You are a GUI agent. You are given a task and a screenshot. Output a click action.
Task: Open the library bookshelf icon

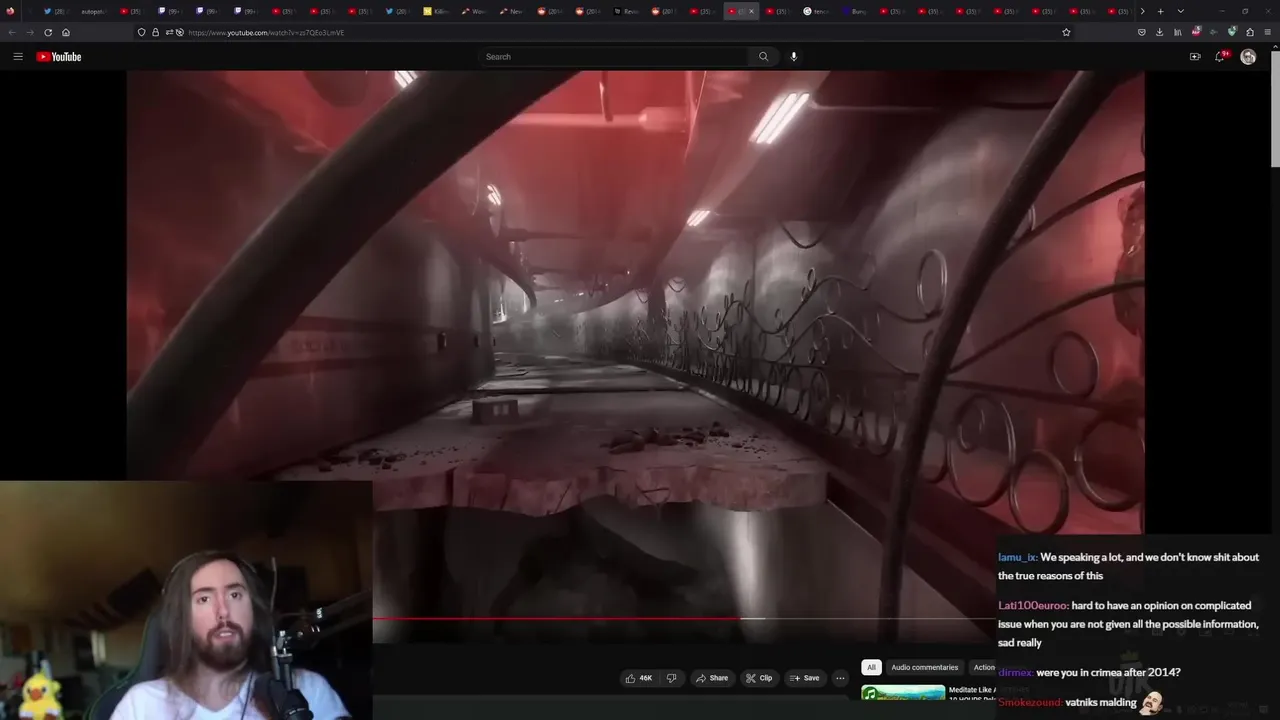point(1178,32)
